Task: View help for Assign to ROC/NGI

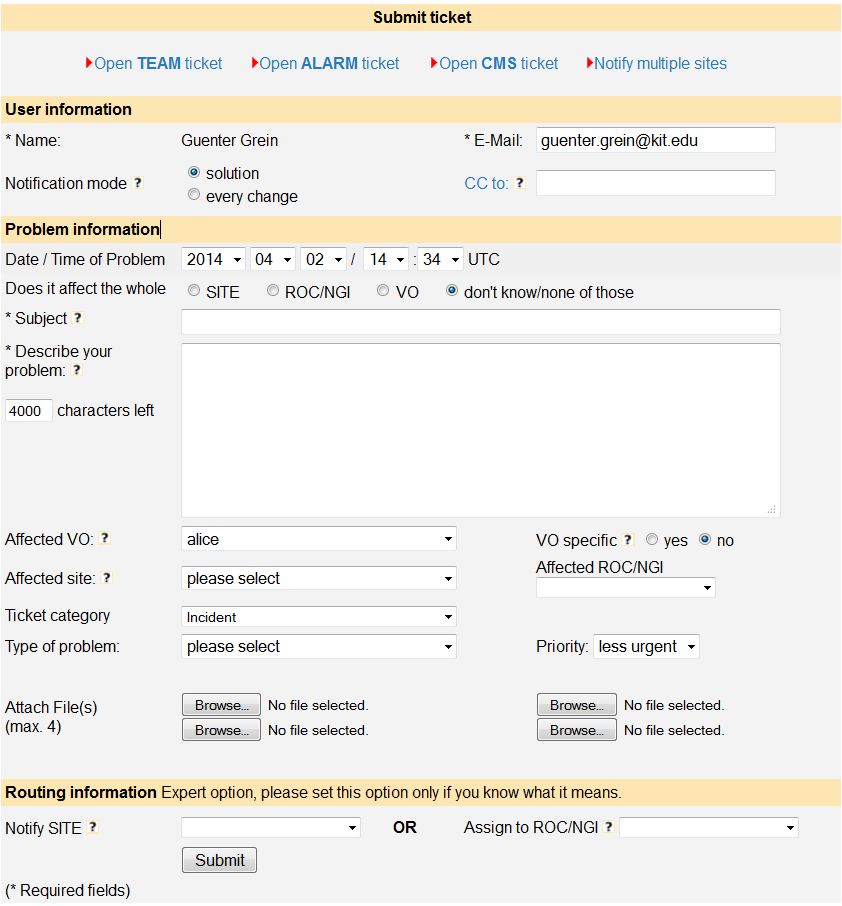Action: pyautogui.click(x=609, y=827)
